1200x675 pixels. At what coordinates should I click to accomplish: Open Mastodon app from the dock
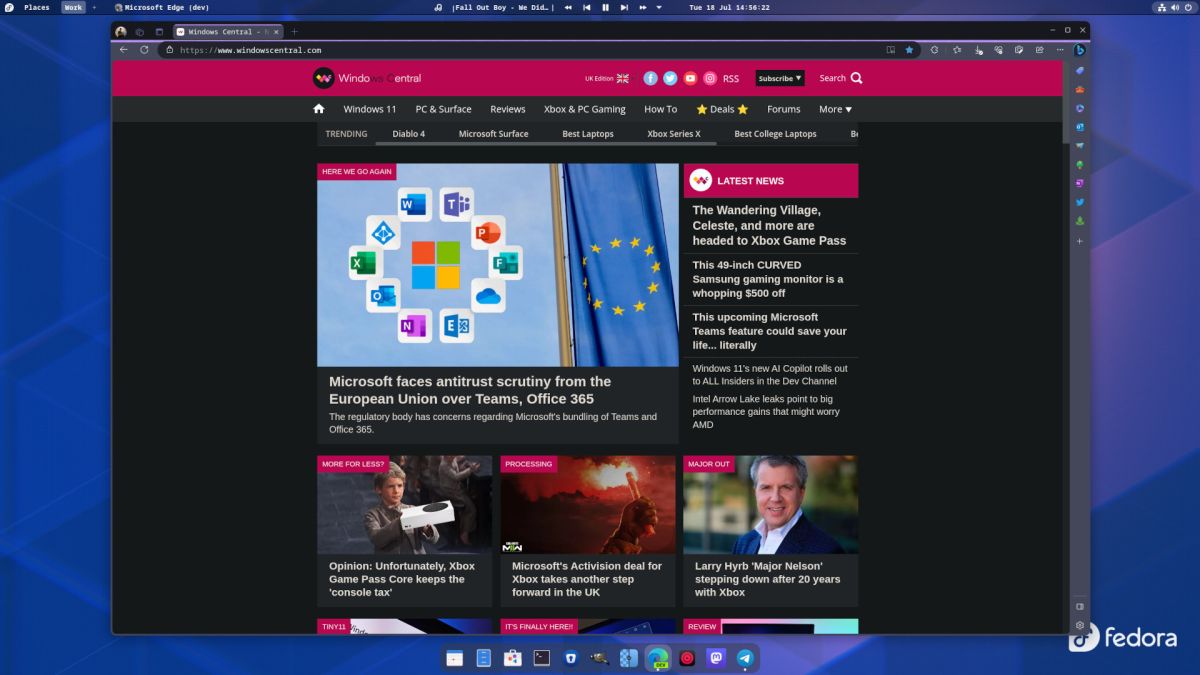click(x=716, y=658)
